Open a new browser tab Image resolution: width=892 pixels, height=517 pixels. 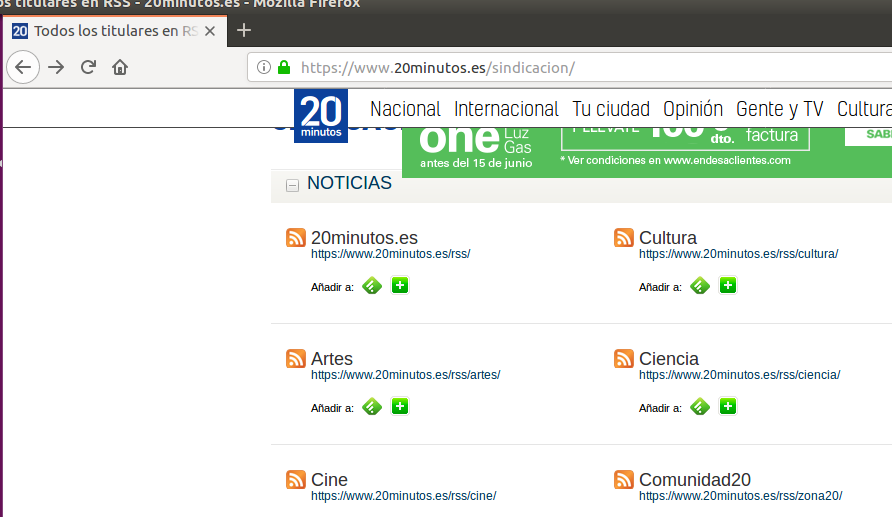click(243, 30)
